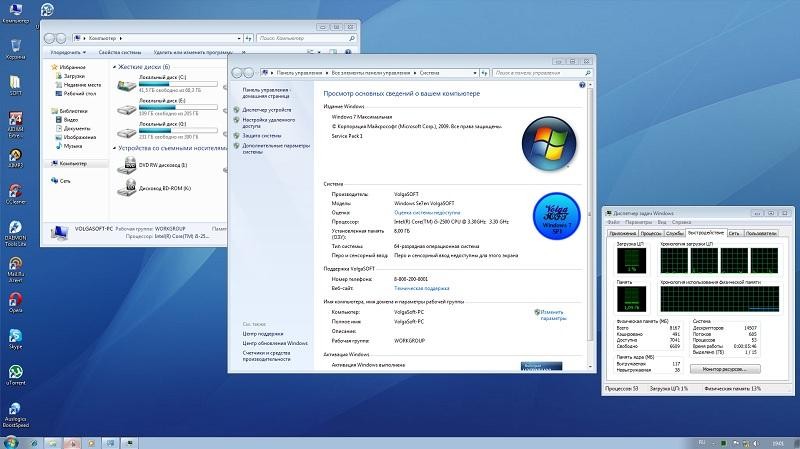Launch CCleaner from the desktop
This screenshot has width=800, height=449.
[15, 194]
